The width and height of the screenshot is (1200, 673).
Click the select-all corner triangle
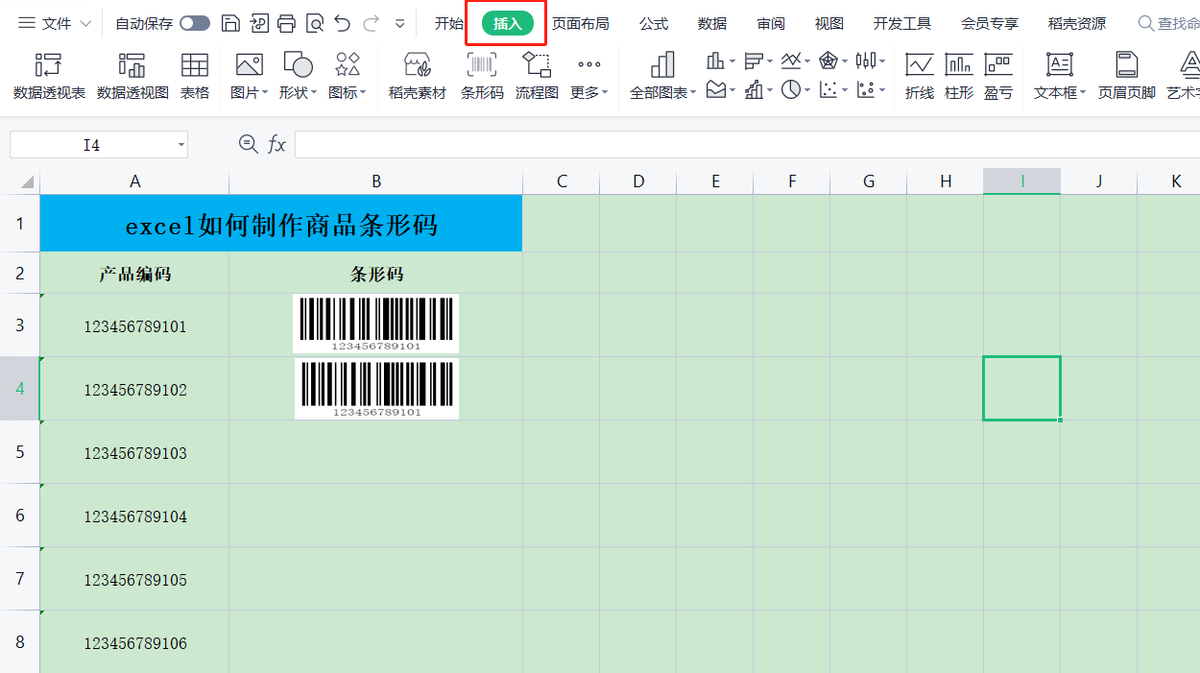(26, 182)
